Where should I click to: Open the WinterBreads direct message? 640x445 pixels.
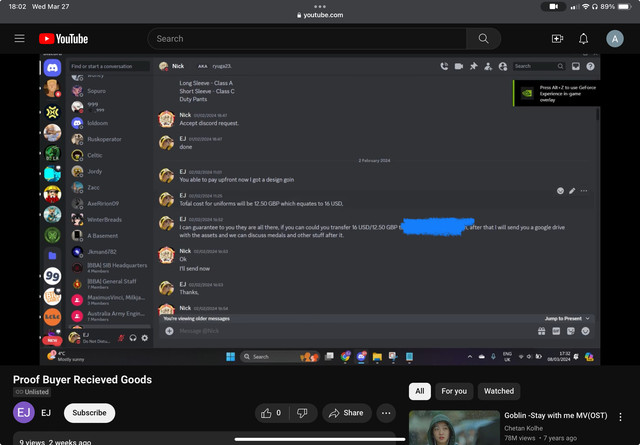(109, 220)
